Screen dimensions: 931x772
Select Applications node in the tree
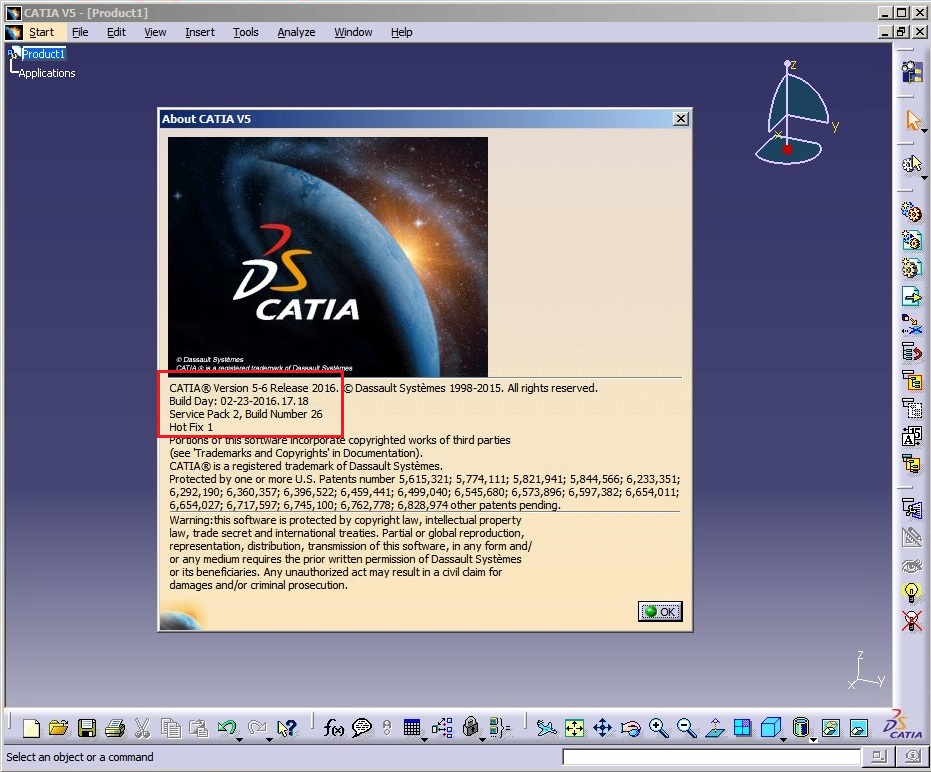pyautogui.click(x=47, y=73)
